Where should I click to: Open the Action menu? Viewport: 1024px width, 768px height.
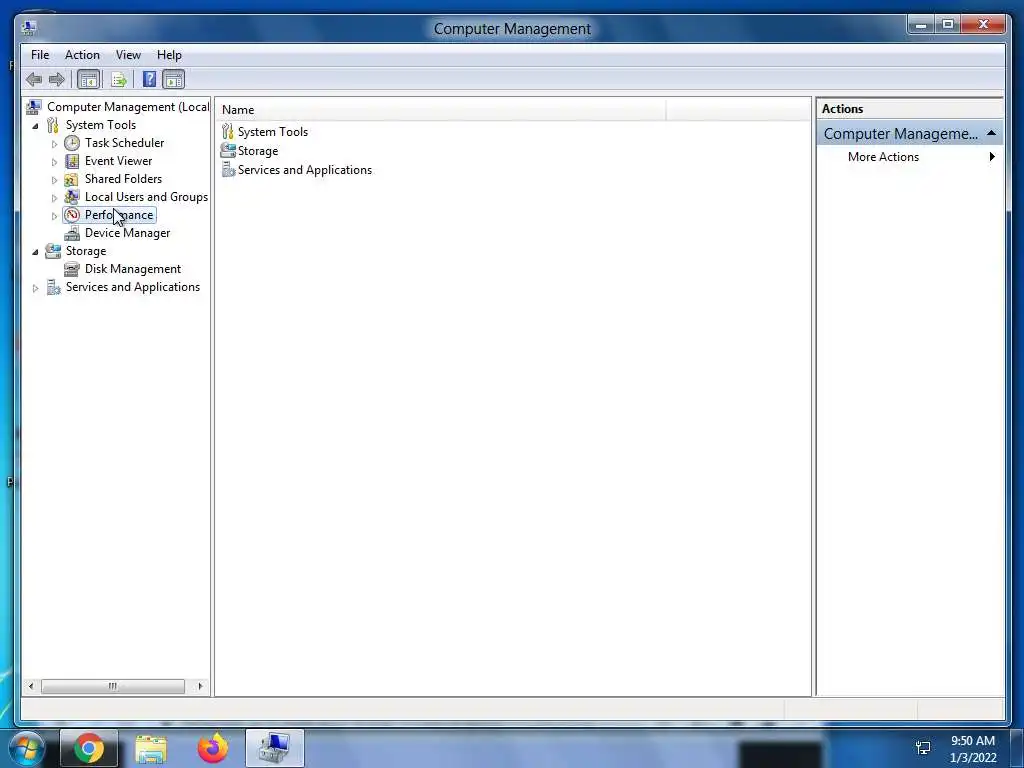pos(82,55)
